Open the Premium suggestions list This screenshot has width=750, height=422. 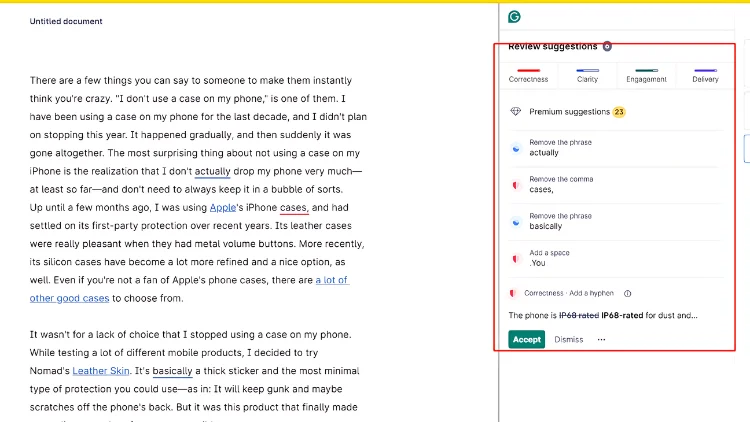[x=615, y=112]
